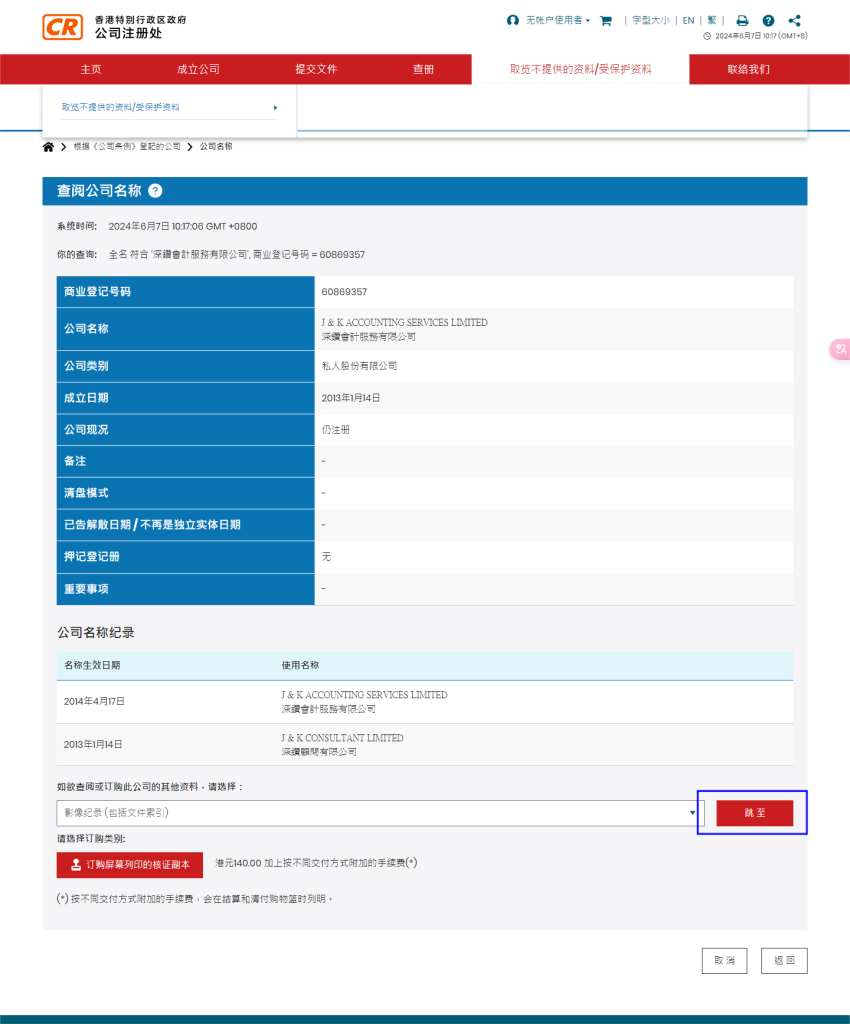Open the 成立公司 menu tab
850x1024 pixels.
198,69
